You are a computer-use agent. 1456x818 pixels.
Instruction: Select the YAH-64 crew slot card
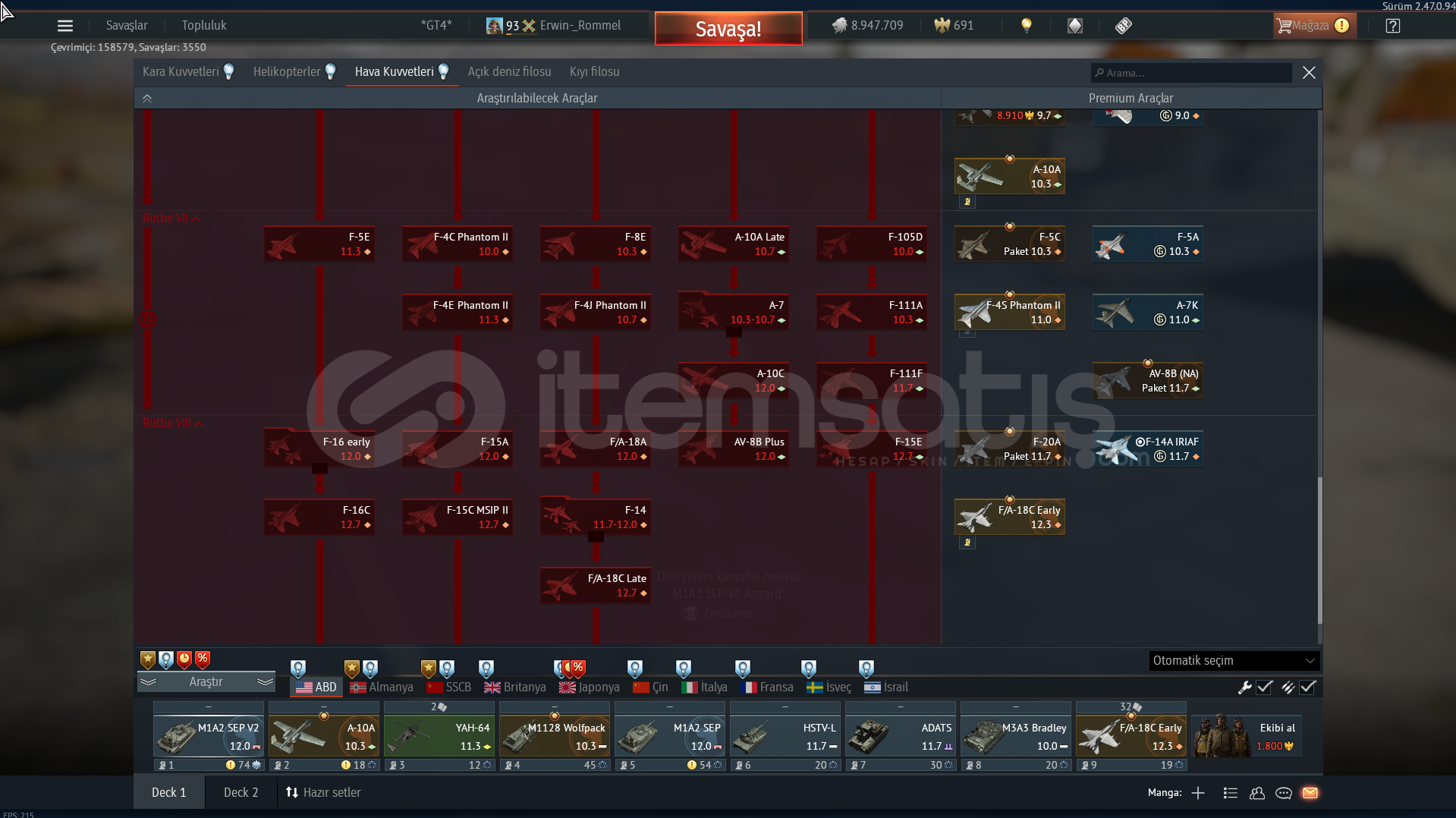[x=439, y=737]
